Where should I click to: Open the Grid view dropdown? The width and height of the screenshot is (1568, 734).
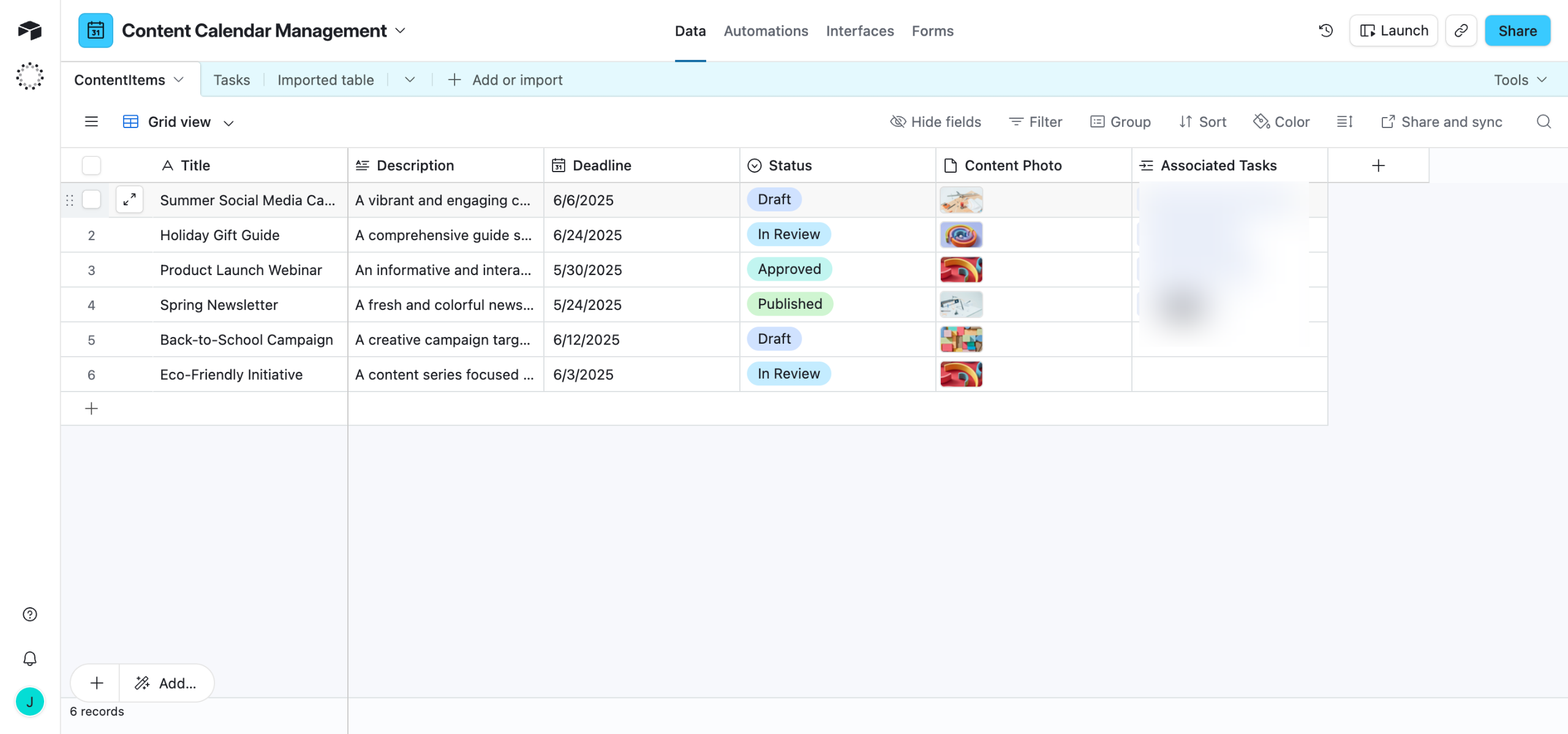tap(179, 122)
